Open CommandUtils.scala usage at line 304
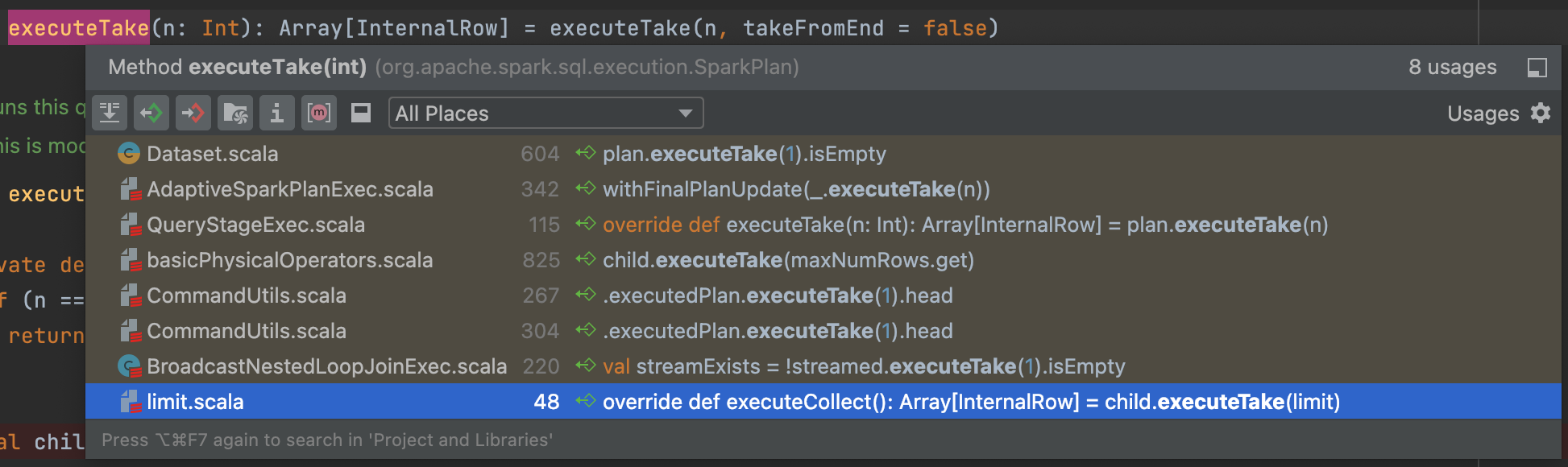The image size is (1568, 467). tap(247, 331)
